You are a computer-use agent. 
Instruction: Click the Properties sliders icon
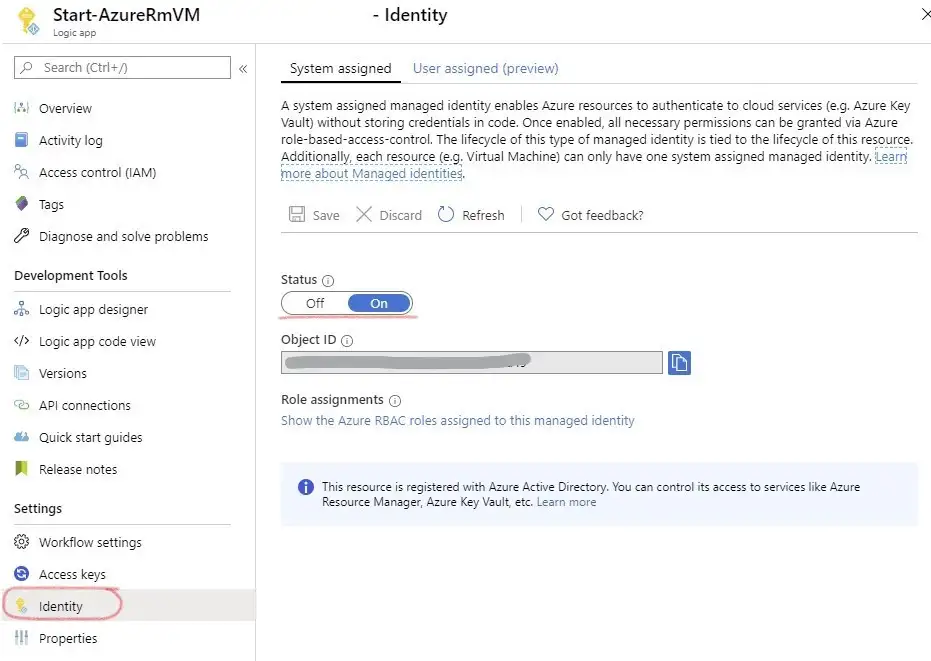(21, 637)
